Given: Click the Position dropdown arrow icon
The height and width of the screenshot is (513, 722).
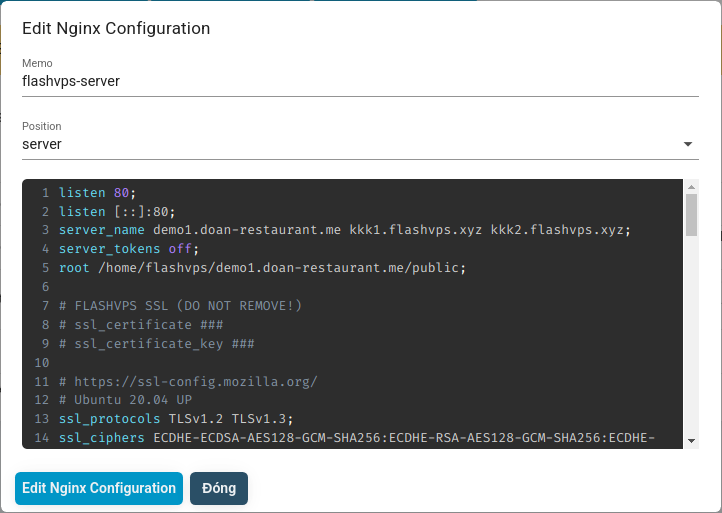Looking at the screenshot, I should click(x=688, y=144).
